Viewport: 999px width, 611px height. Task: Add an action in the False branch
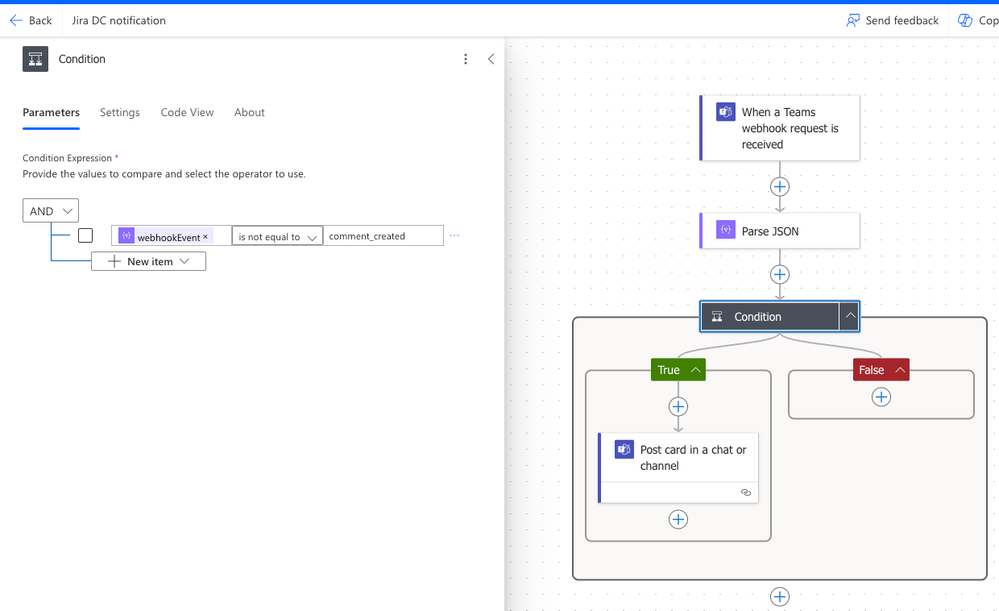coord(881,397)
